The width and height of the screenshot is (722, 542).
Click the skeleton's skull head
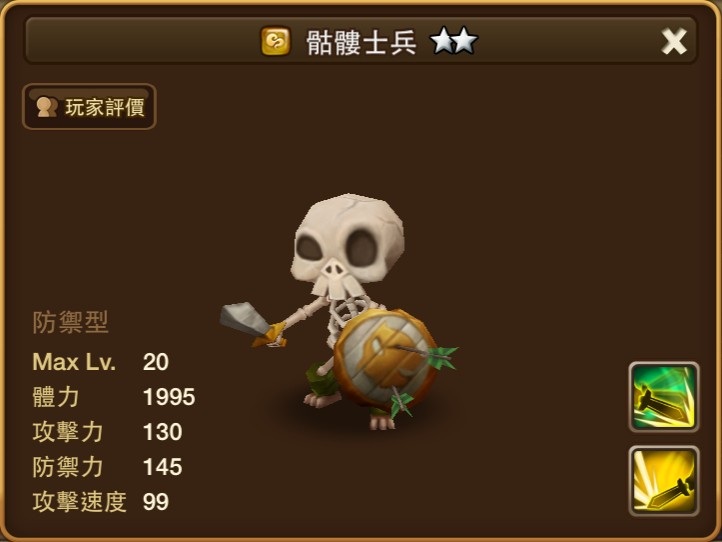pyautogui.click(x=348, y=244)
